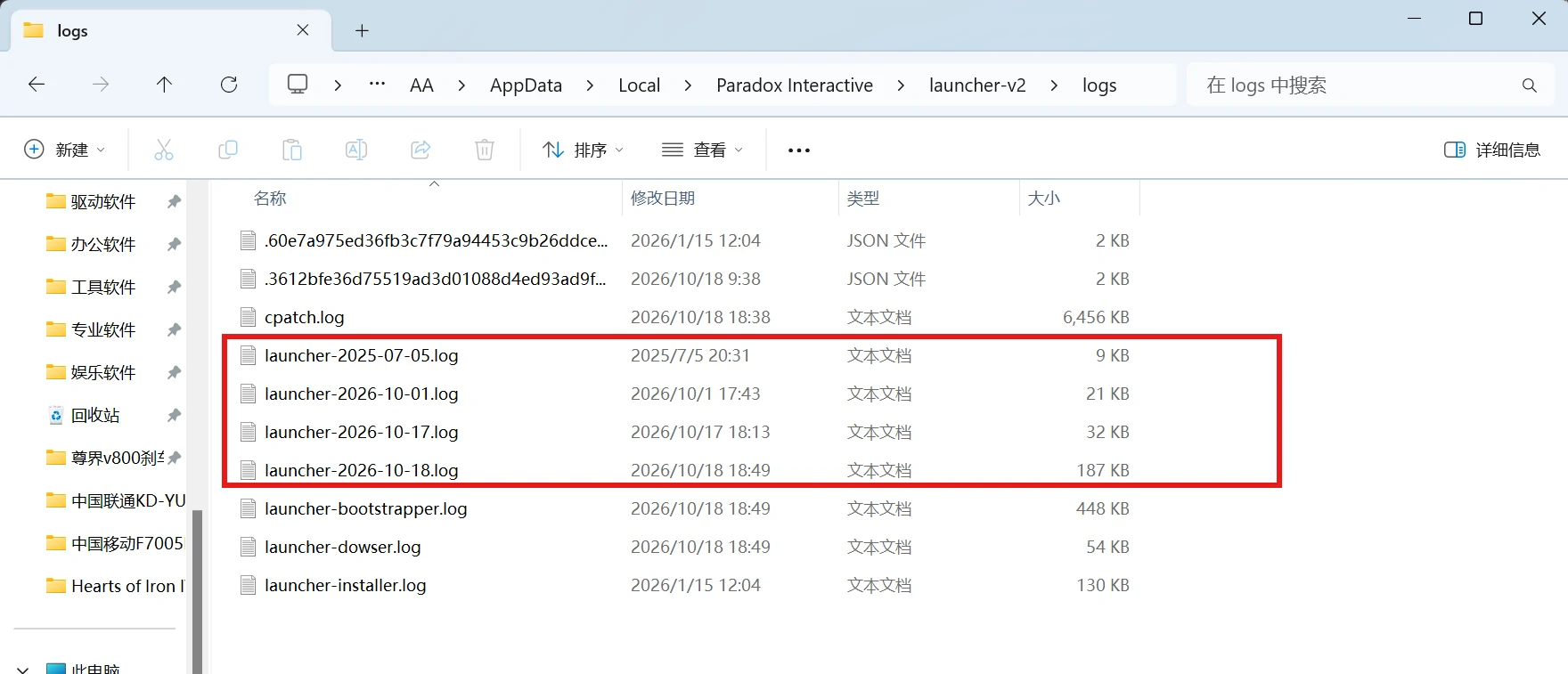Open the See more three-dots toolbar menu
This screenshot has height=674, width=1568.
pyautogui.click(x=799, y=150)
